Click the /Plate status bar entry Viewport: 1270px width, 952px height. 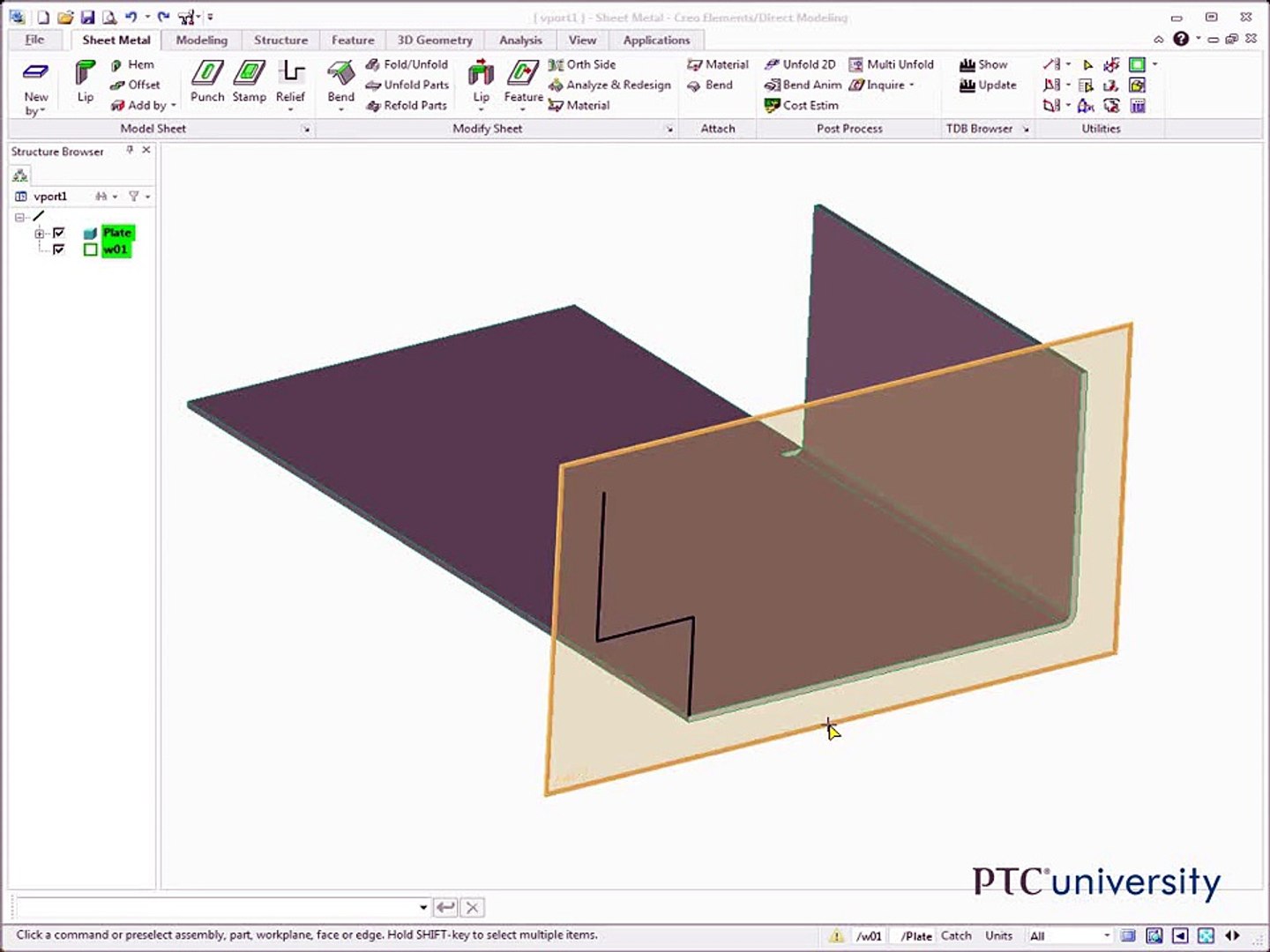(x=916, y=935)
